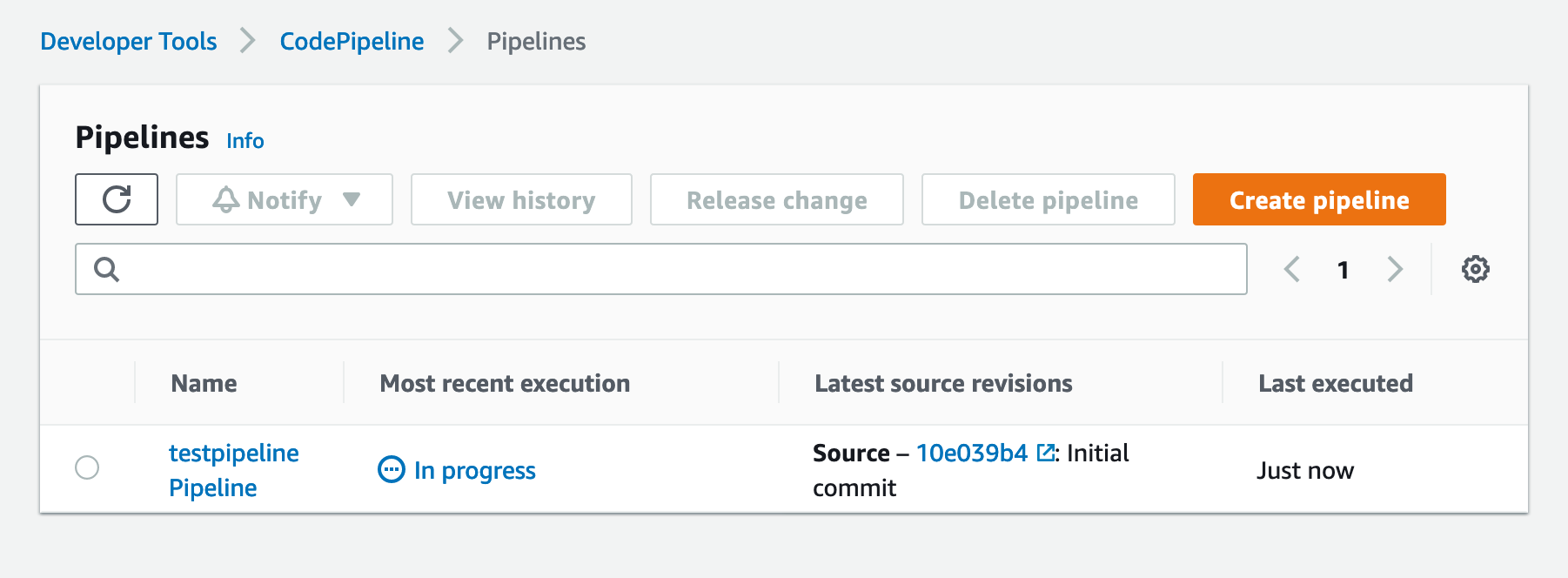Open commit 10e039b4 source revision link
1568x578 pixels.
pos(971,453)
